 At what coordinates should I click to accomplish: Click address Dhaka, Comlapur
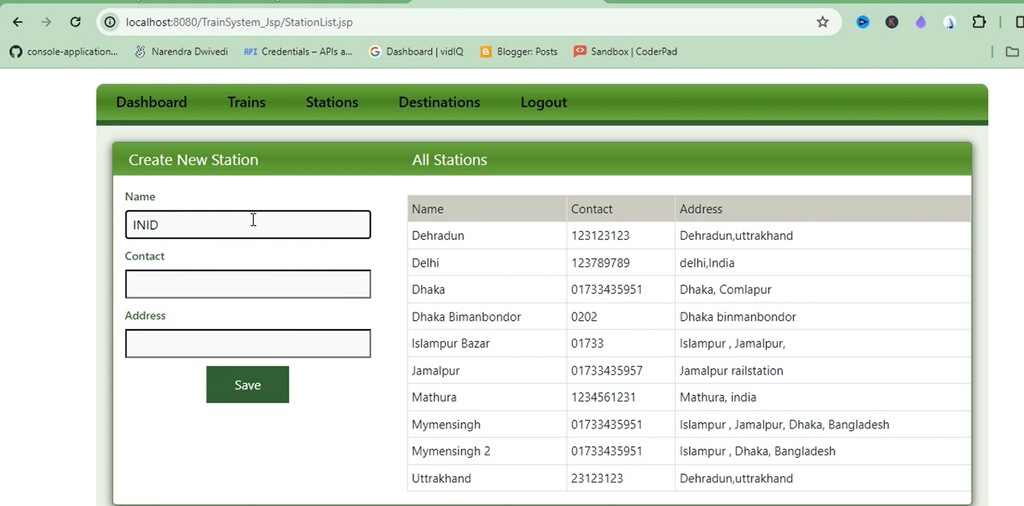(x=725, y=289)
